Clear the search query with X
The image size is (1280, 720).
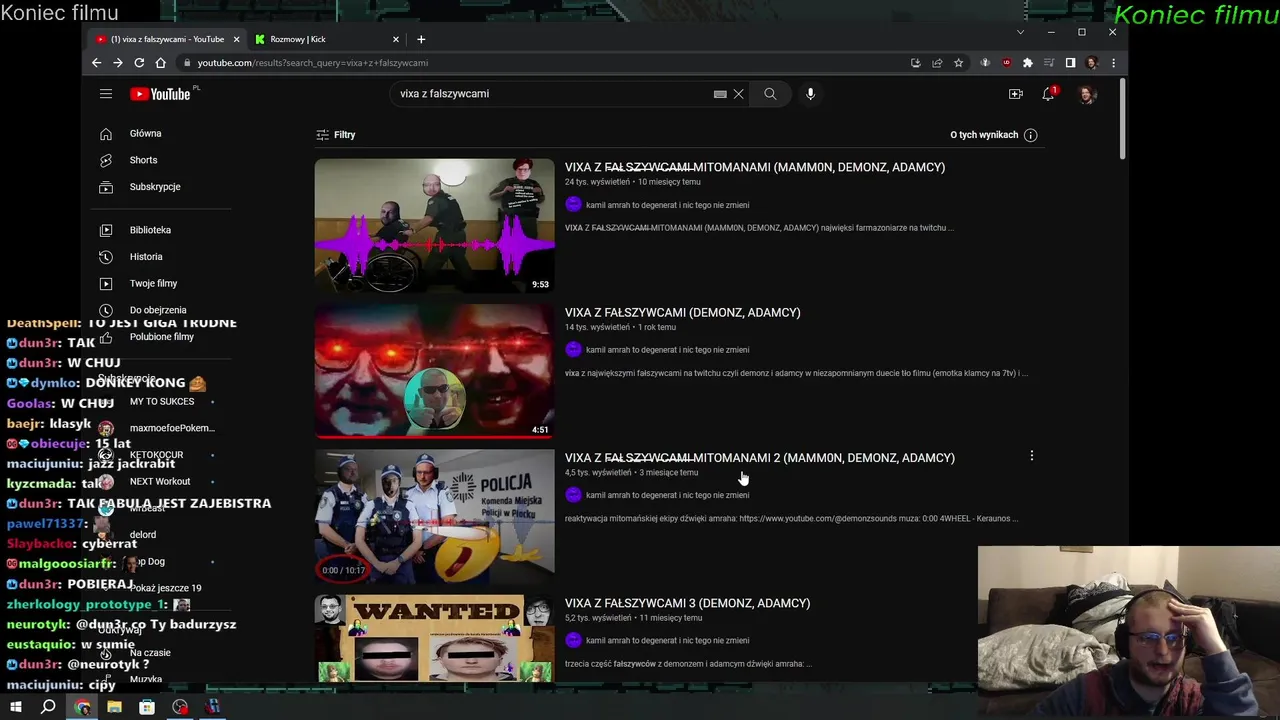(738, 94)
